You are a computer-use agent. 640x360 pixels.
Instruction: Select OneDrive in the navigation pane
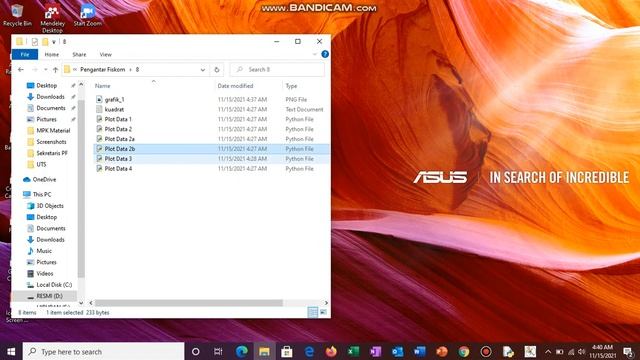(x=44, y=180)
